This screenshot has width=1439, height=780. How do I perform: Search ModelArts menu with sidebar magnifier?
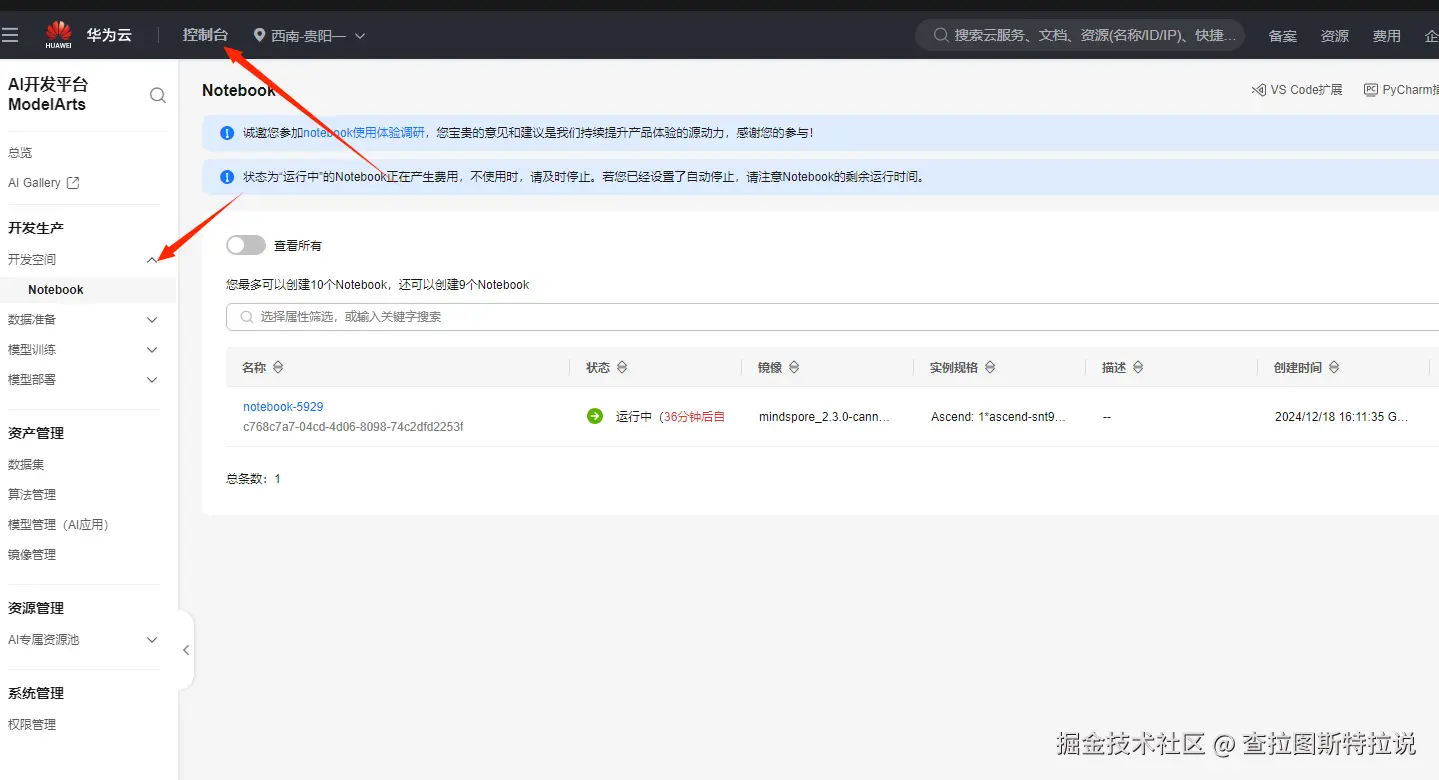click(157, 95)
